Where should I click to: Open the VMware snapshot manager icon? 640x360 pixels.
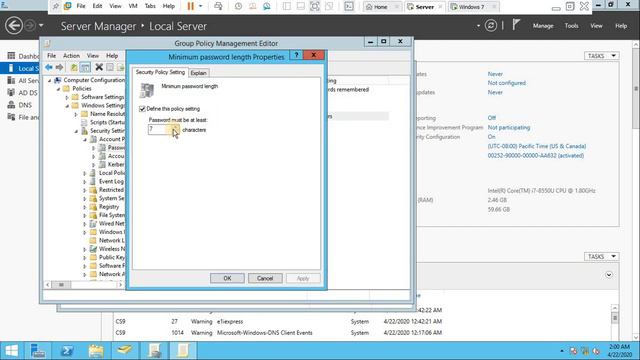coord(267,6)
